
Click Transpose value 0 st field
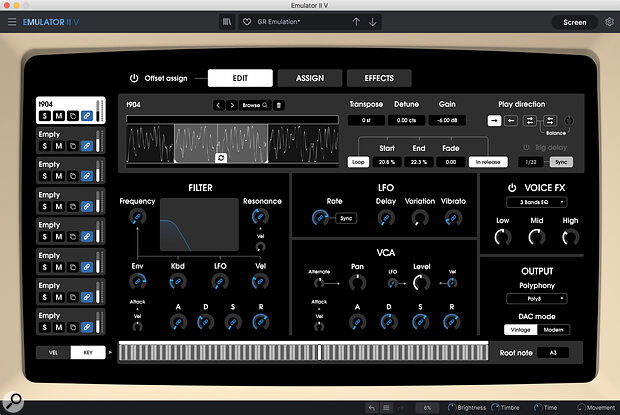(366, 121)
